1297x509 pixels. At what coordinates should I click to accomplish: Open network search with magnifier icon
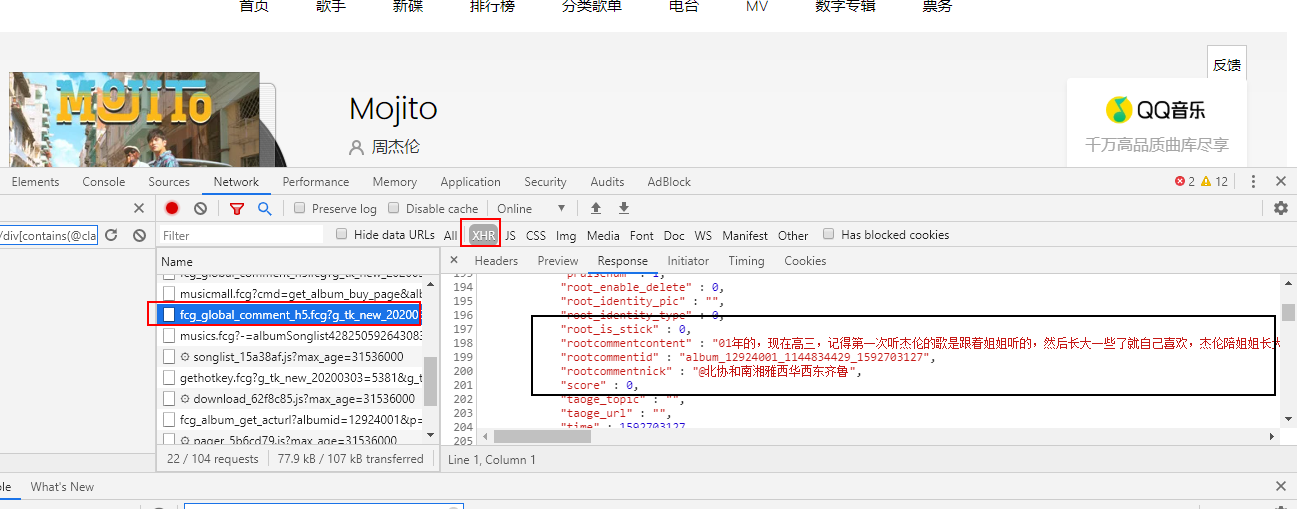coord(264,208)
